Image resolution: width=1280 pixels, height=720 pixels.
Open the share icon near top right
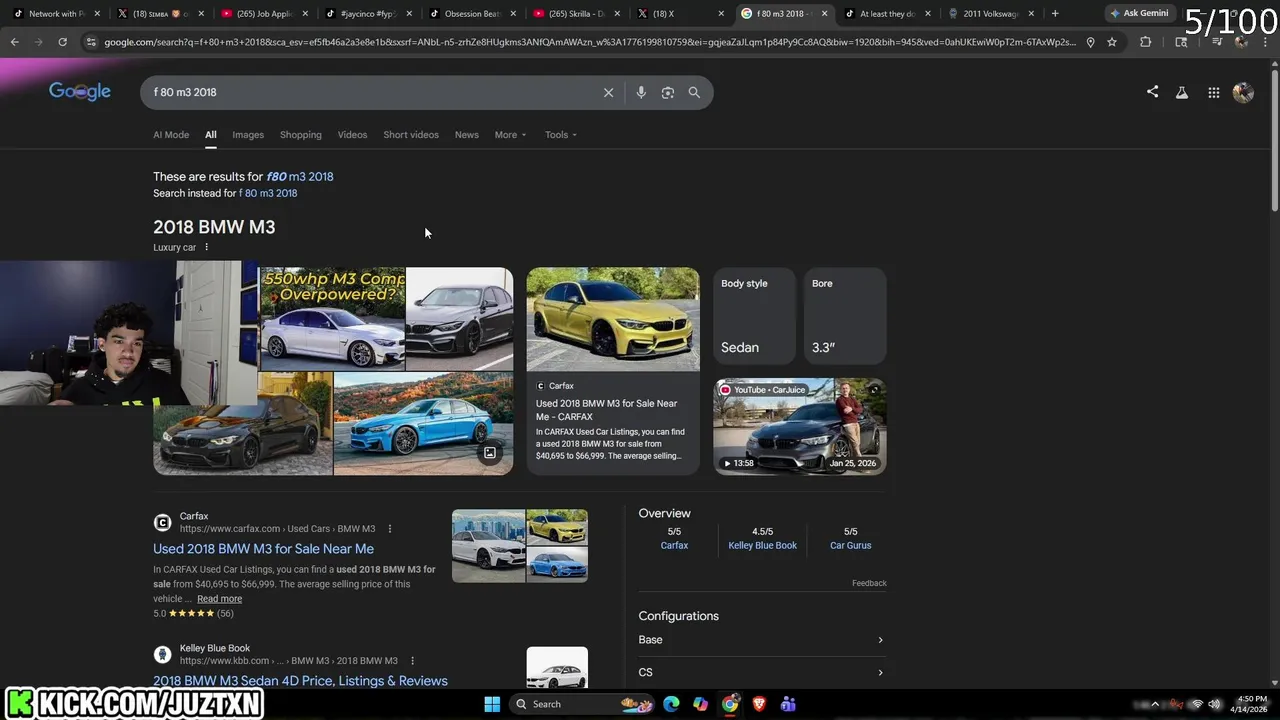click(x=1152, y=92)
